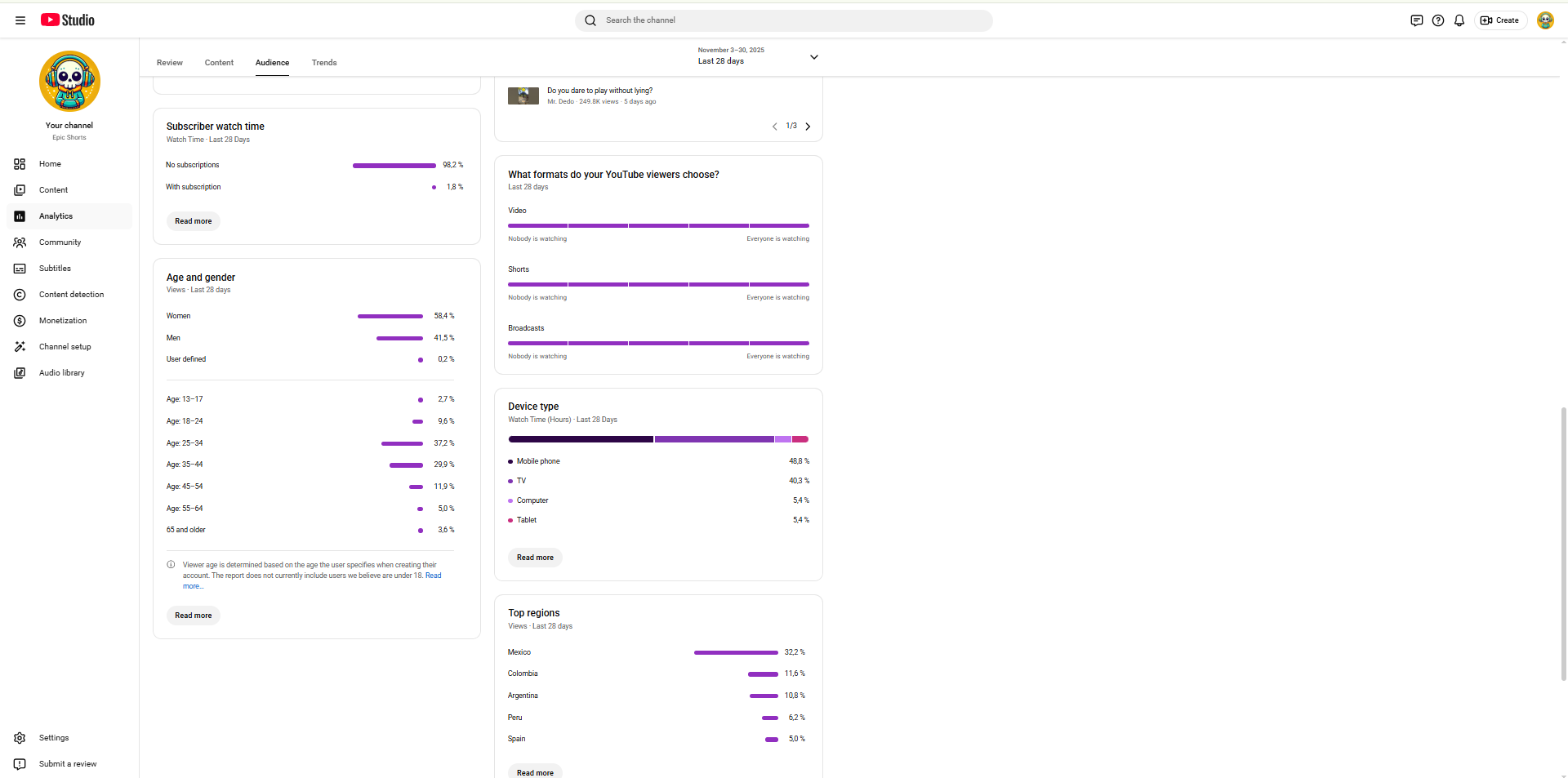Open Audio library in sidebar

coord(61,373)
